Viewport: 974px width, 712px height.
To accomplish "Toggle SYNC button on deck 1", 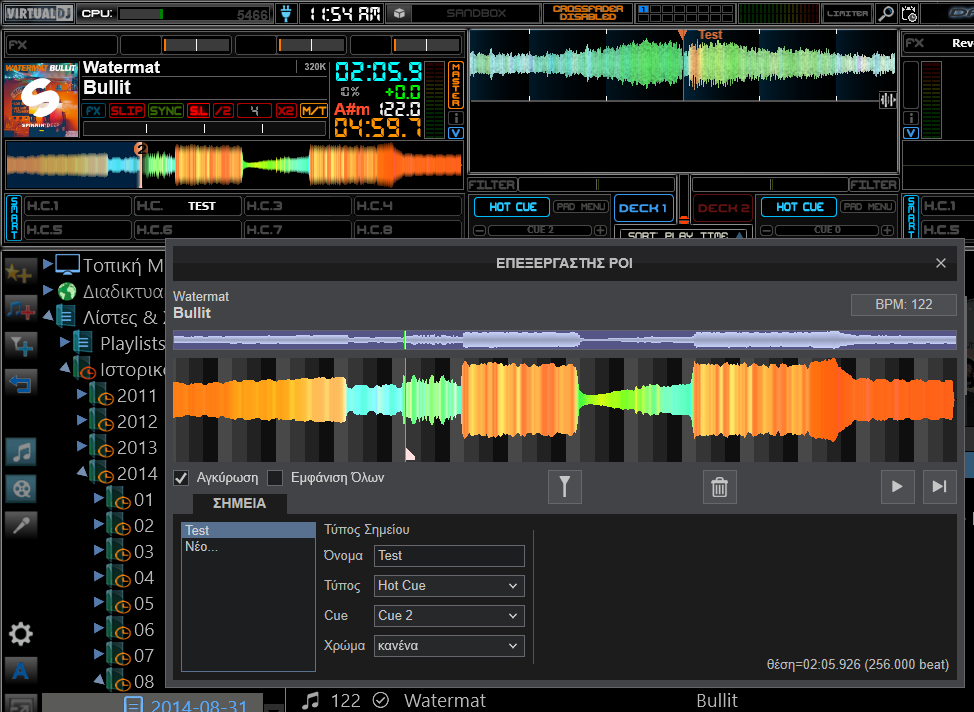I will (x=165, y=111).
